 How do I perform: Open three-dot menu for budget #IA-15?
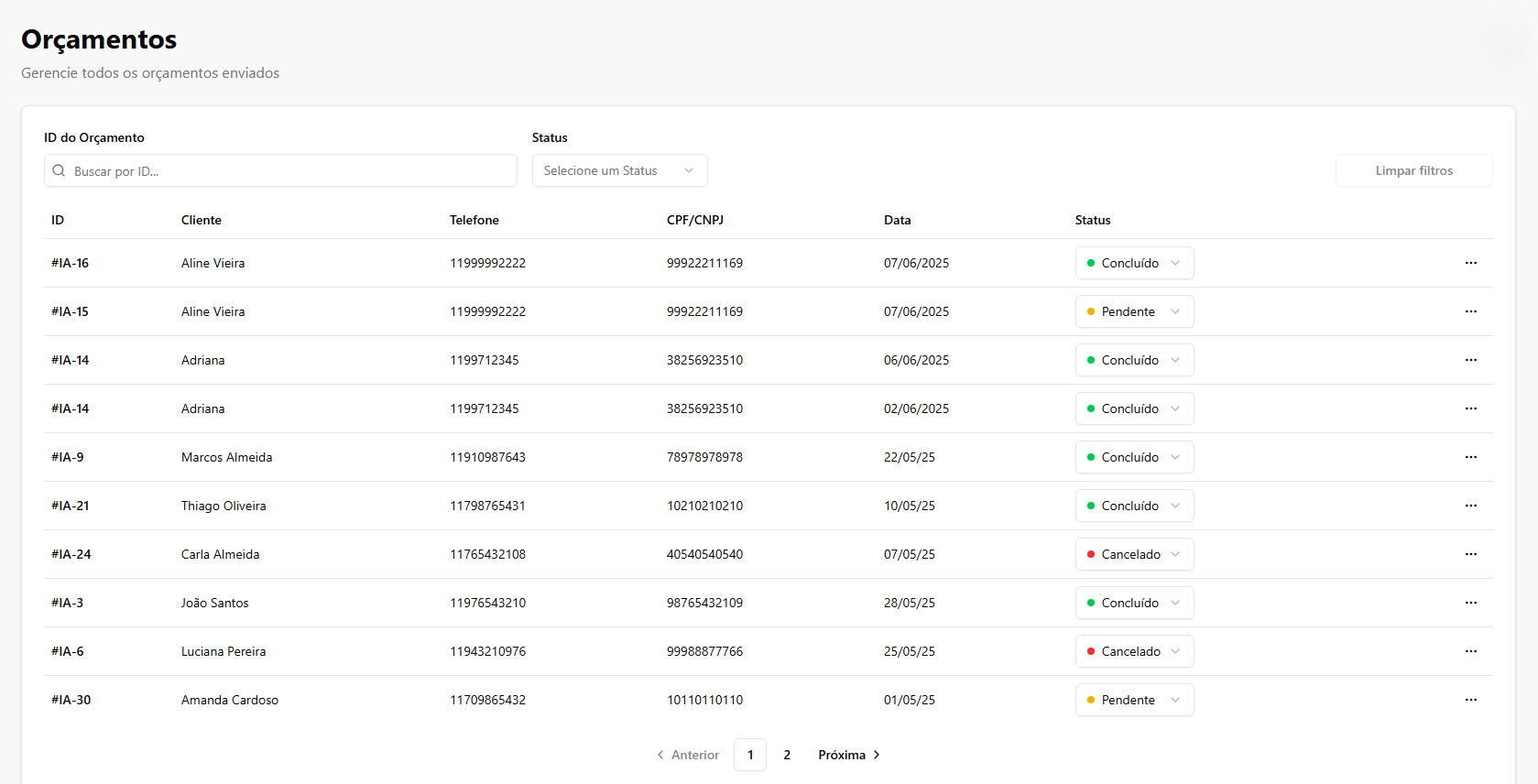1470,311
